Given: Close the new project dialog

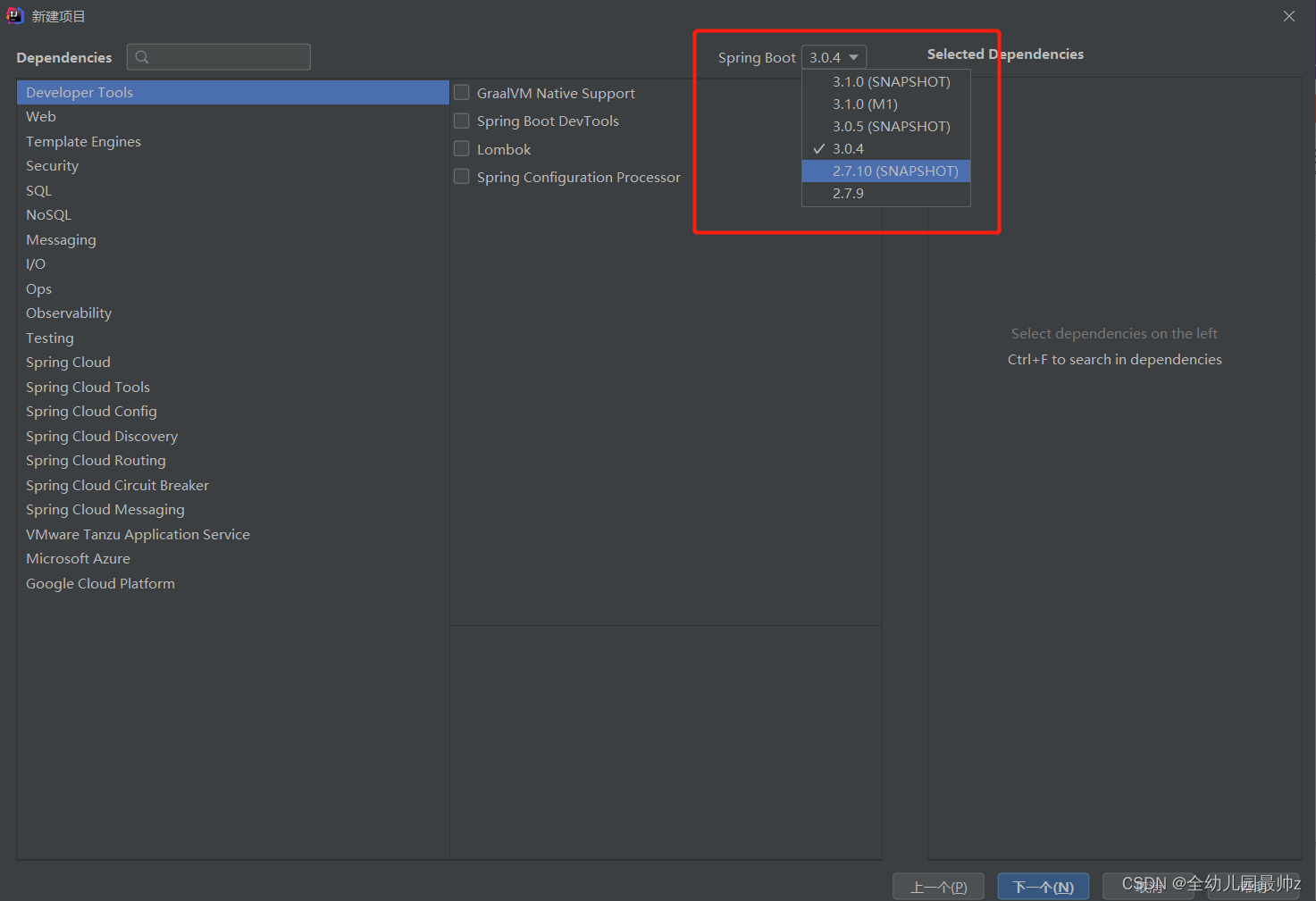Looking at the screenshot, I should [1288, 16].
